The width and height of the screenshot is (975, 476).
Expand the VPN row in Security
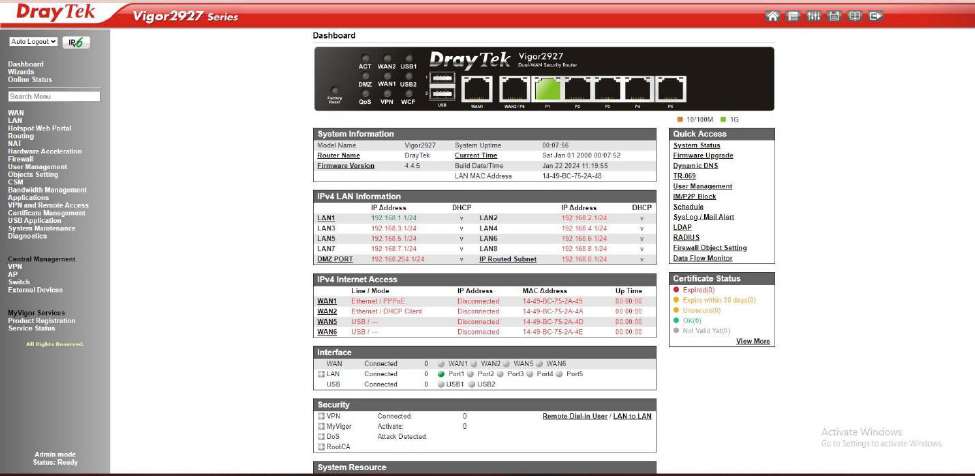coord(321,416)
